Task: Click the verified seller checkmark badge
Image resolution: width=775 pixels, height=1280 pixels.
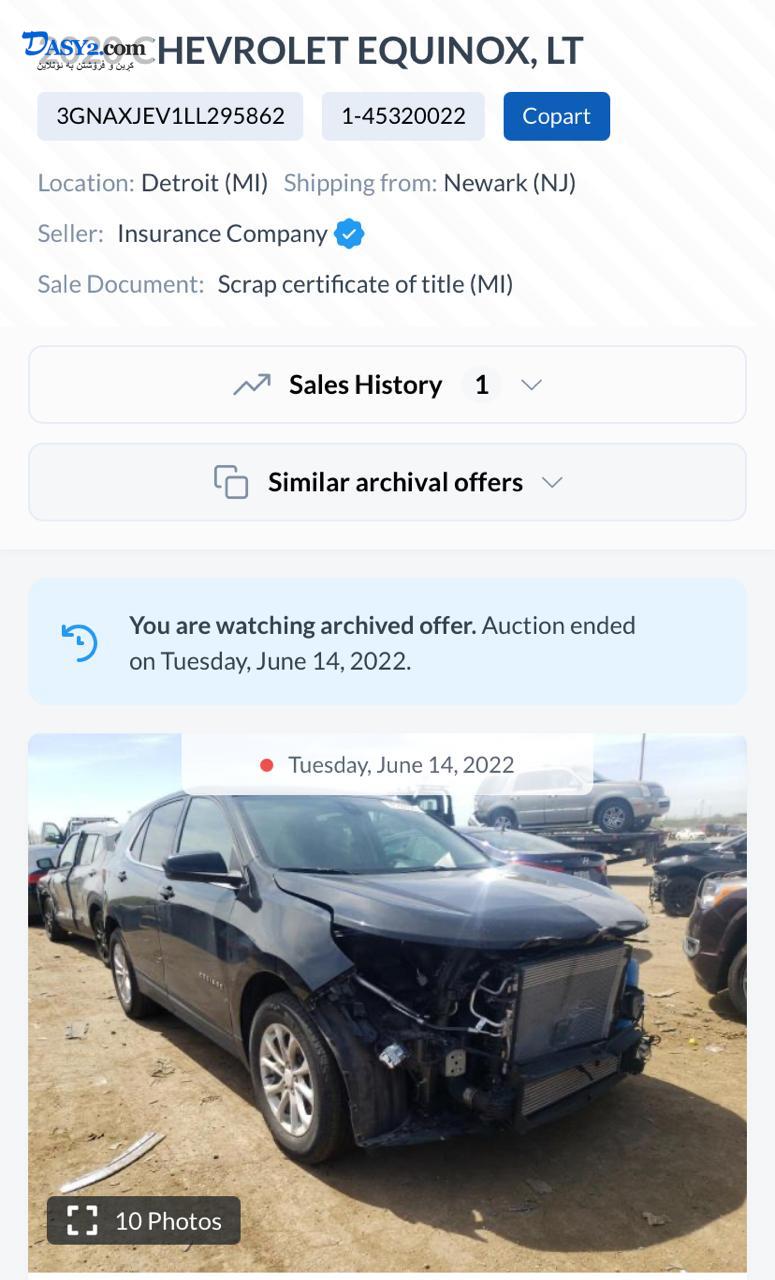Action: (x=349, y=234)
